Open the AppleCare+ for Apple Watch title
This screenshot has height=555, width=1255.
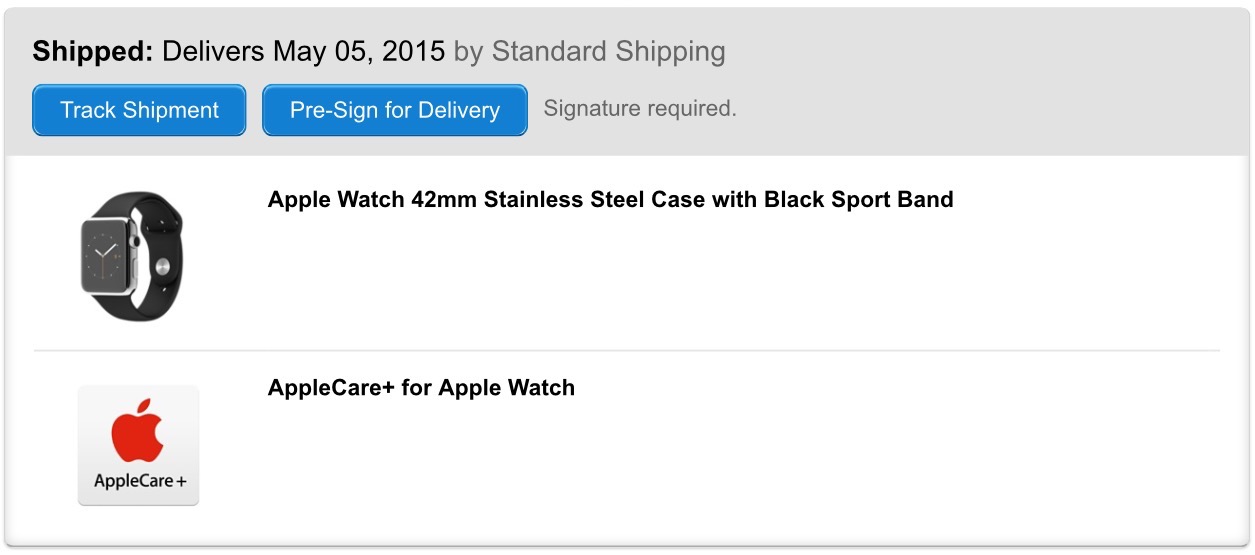click(x=421, y=388)
